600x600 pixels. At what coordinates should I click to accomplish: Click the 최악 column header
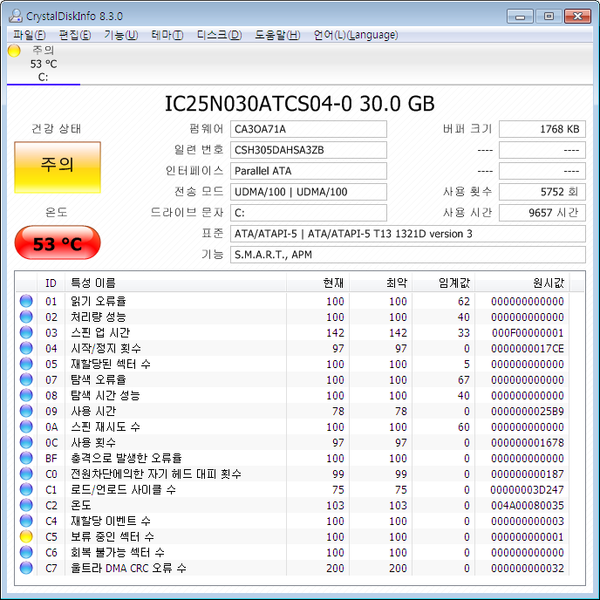click(380, 283)
